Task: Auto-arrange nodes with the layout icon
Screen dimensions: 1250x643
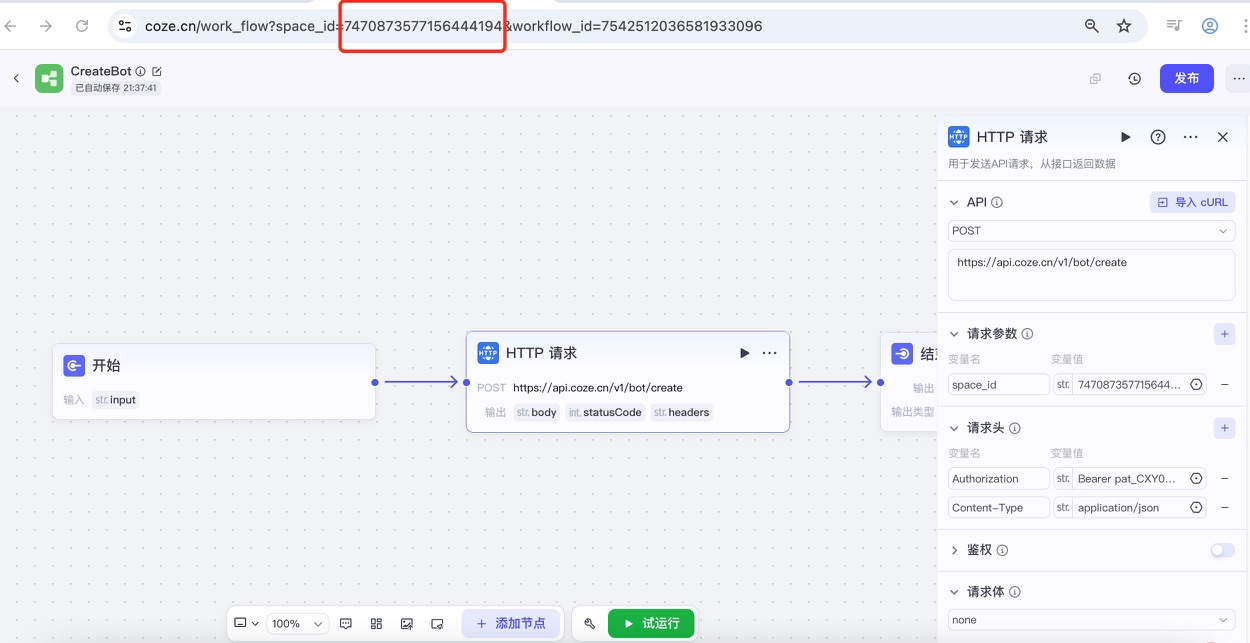Action: [x=376, y=623]
